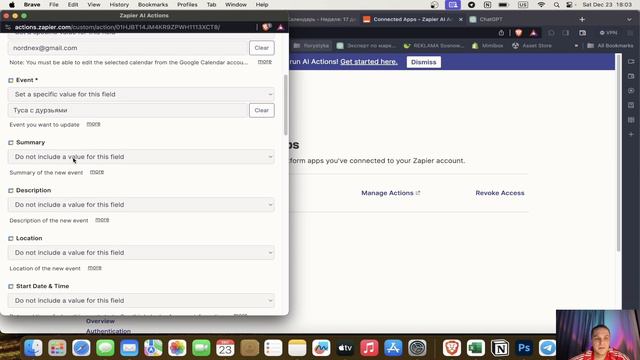Click the Get started here link
Viewport: 640px width, 360px height.
(369, 62)
